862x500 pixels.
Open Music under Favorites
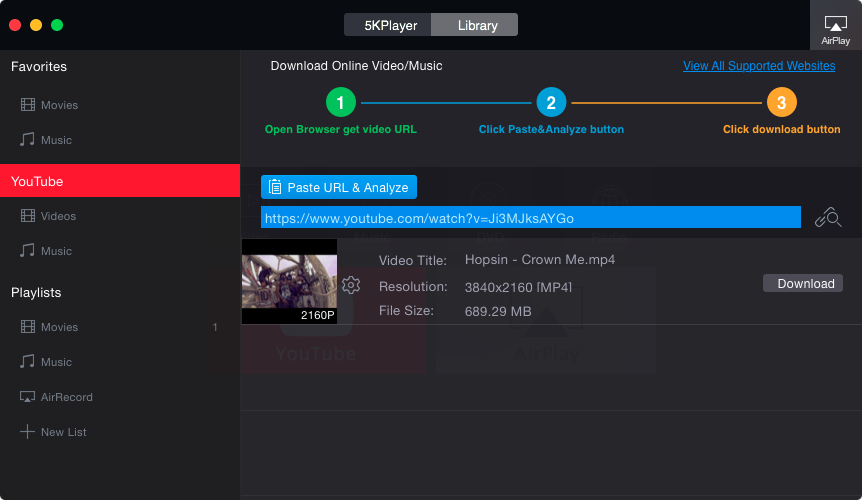56,140
